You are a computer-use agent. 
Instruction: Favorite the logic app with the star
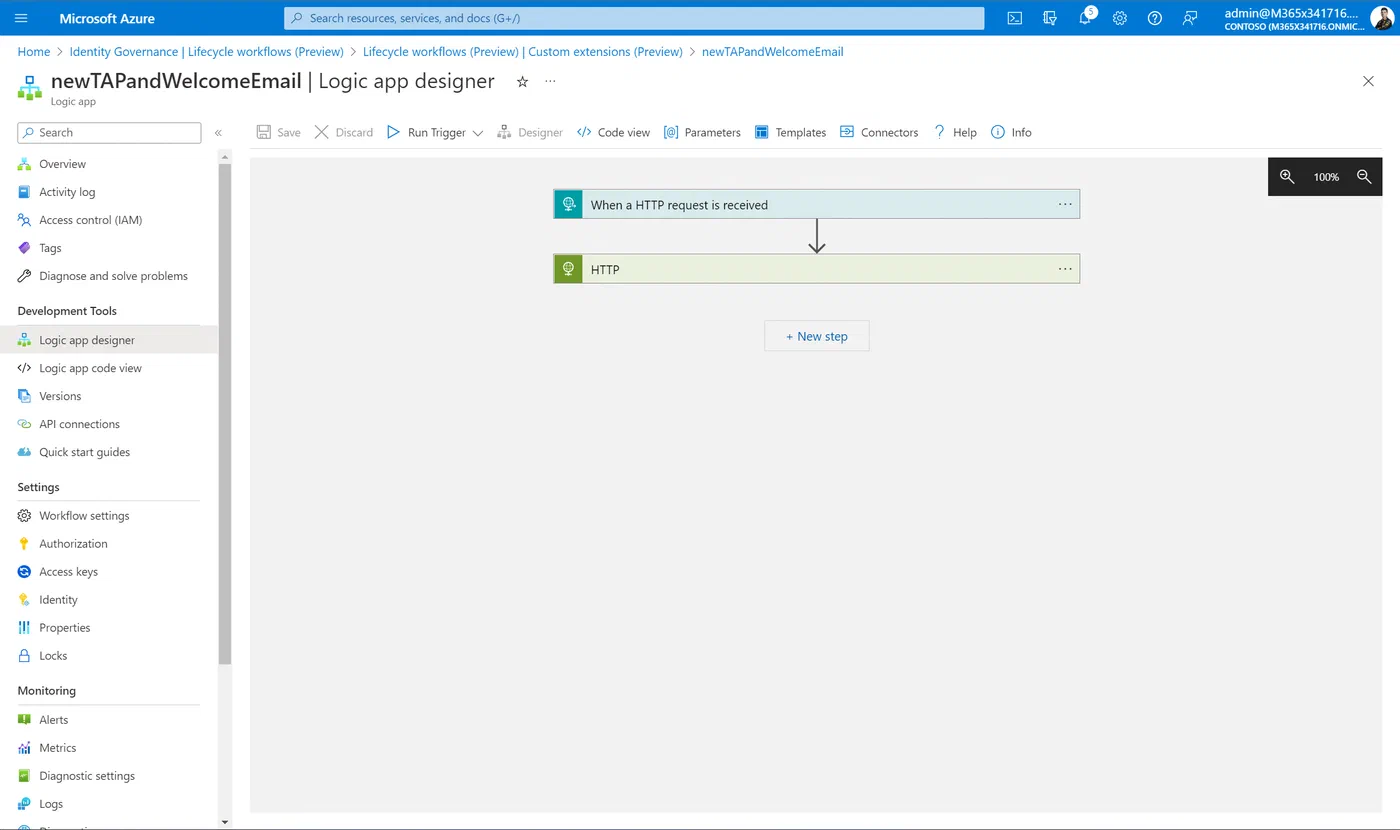522,82
